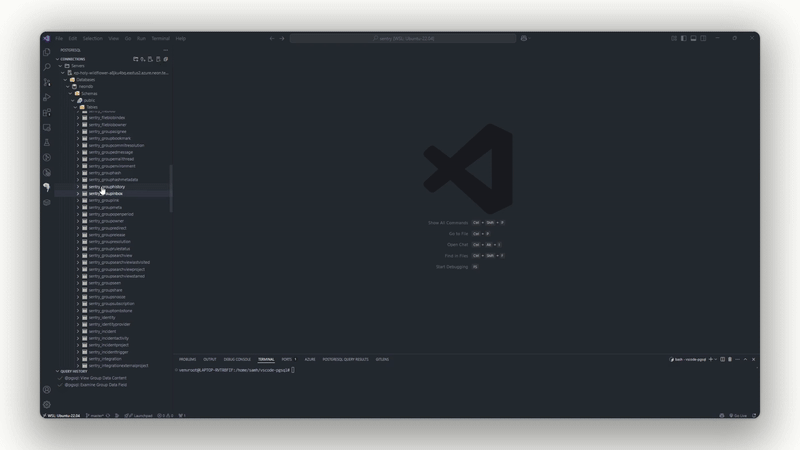Click the command center search box
Image resolution: width=800 pixels, height=450 pixels.
tap(403, 38)
